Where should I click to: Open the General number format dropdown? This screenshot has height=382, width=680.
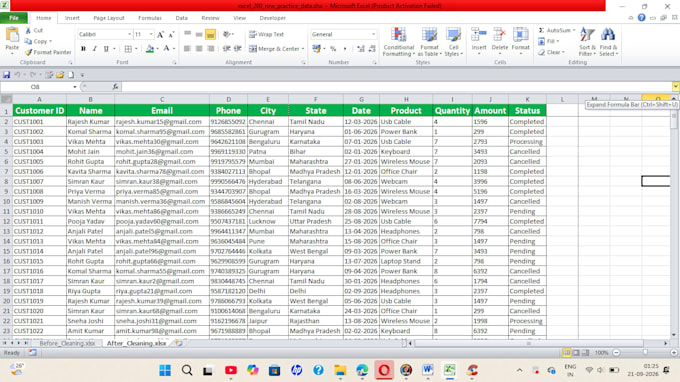point(373,34)
